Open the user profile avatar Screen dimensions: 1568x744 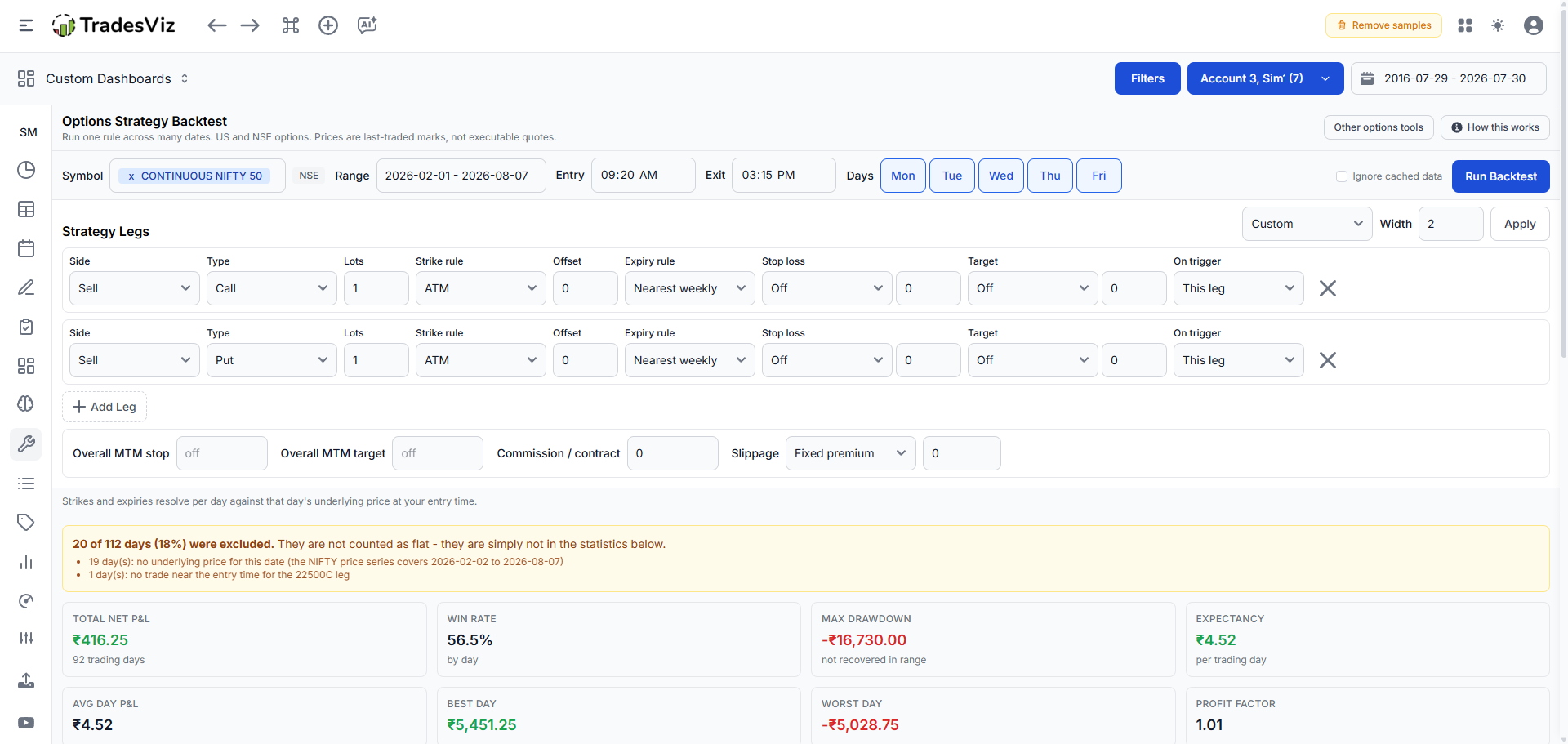pos(1534,25)
